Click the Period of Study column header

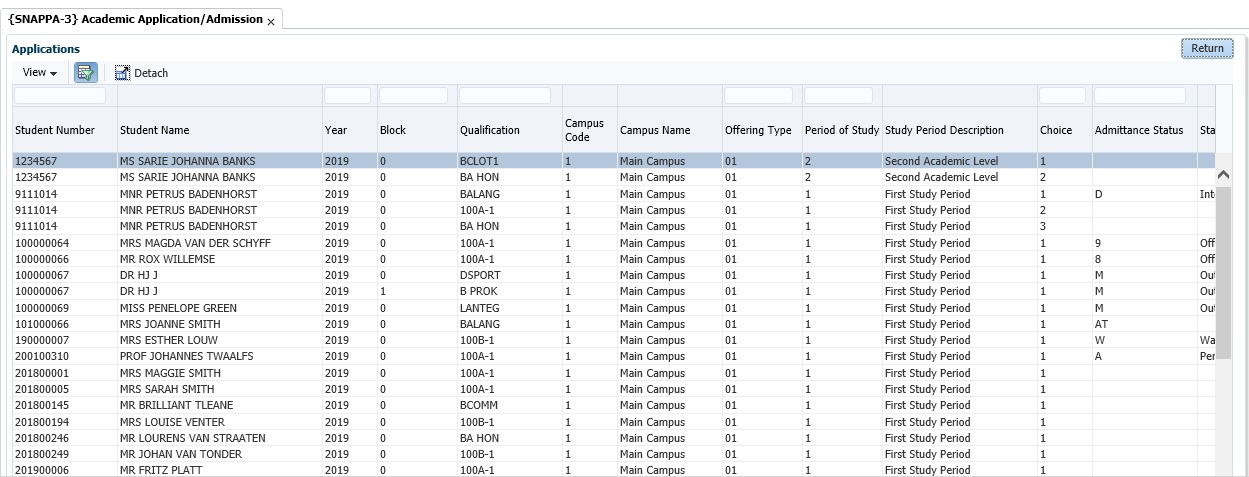[841, 130]
